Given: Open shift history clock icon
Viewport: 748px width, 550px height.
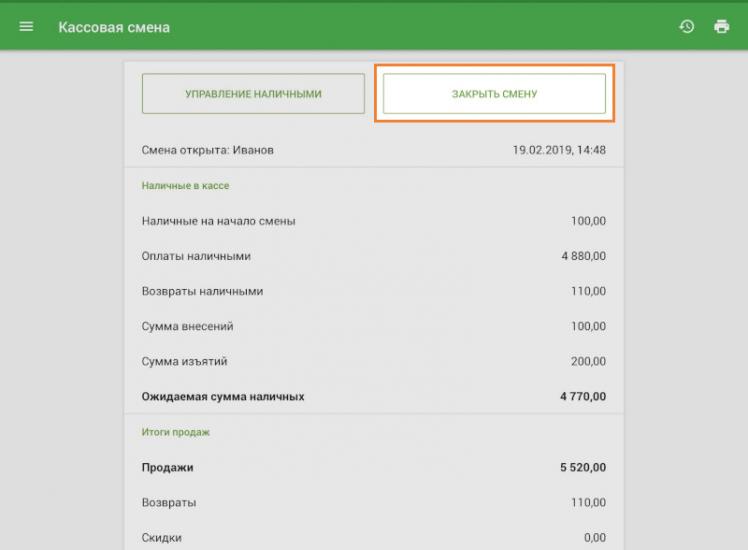Looking at the screenshot, I should (x=687, y=27).
